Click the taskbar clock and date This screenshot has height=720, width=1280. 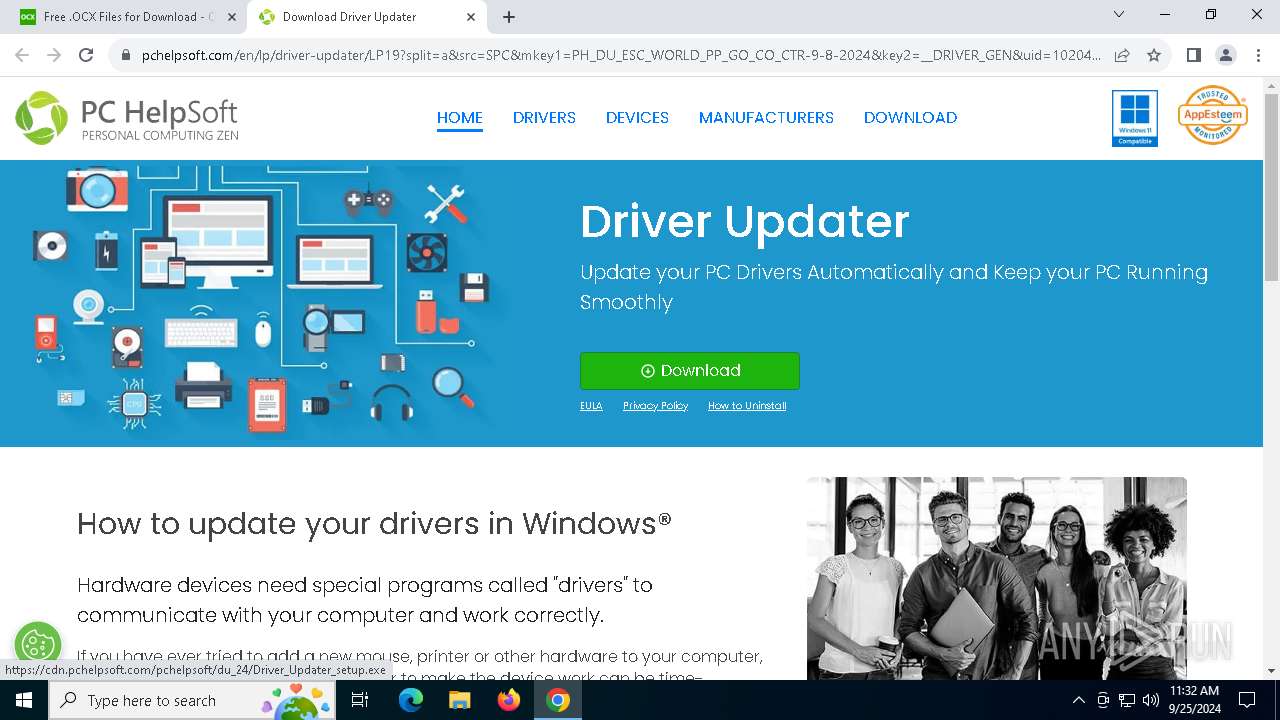point(1194,700)
